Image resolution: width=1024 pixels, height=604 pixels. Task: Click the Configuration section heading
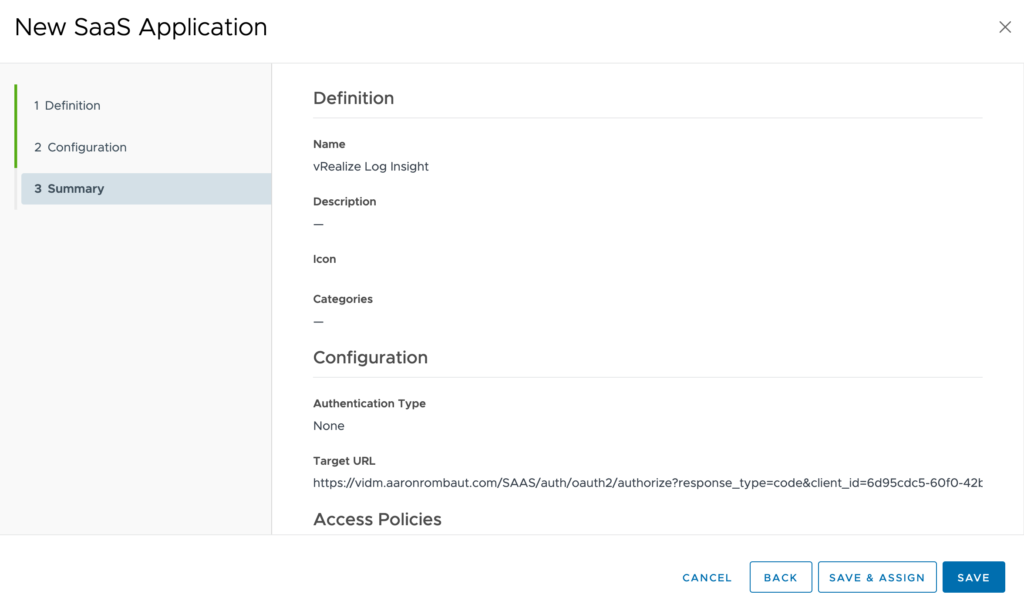[370, 357]
